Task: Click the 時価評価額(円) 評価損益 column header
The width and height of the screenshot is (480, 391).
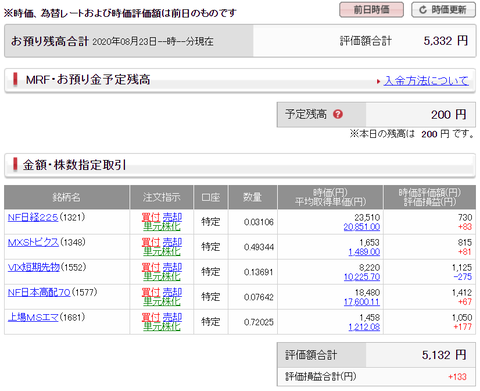Action: 430,197
